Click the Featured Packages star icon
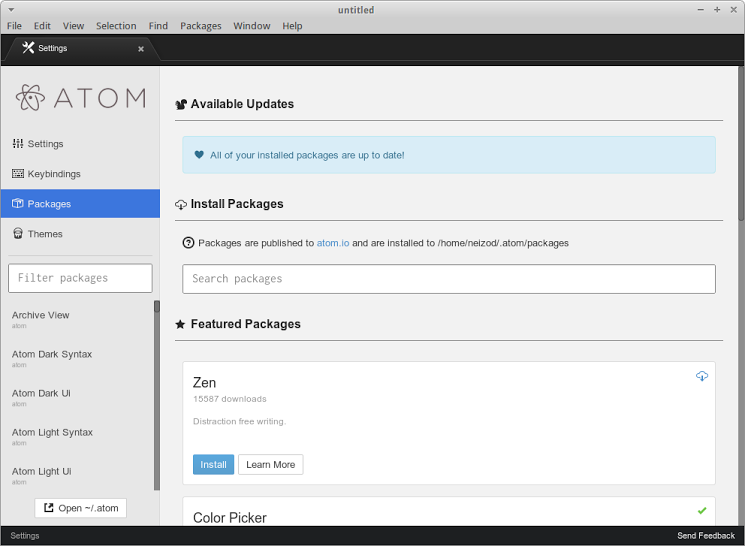This screenshot has height=546, width=745. coord(180,325)
